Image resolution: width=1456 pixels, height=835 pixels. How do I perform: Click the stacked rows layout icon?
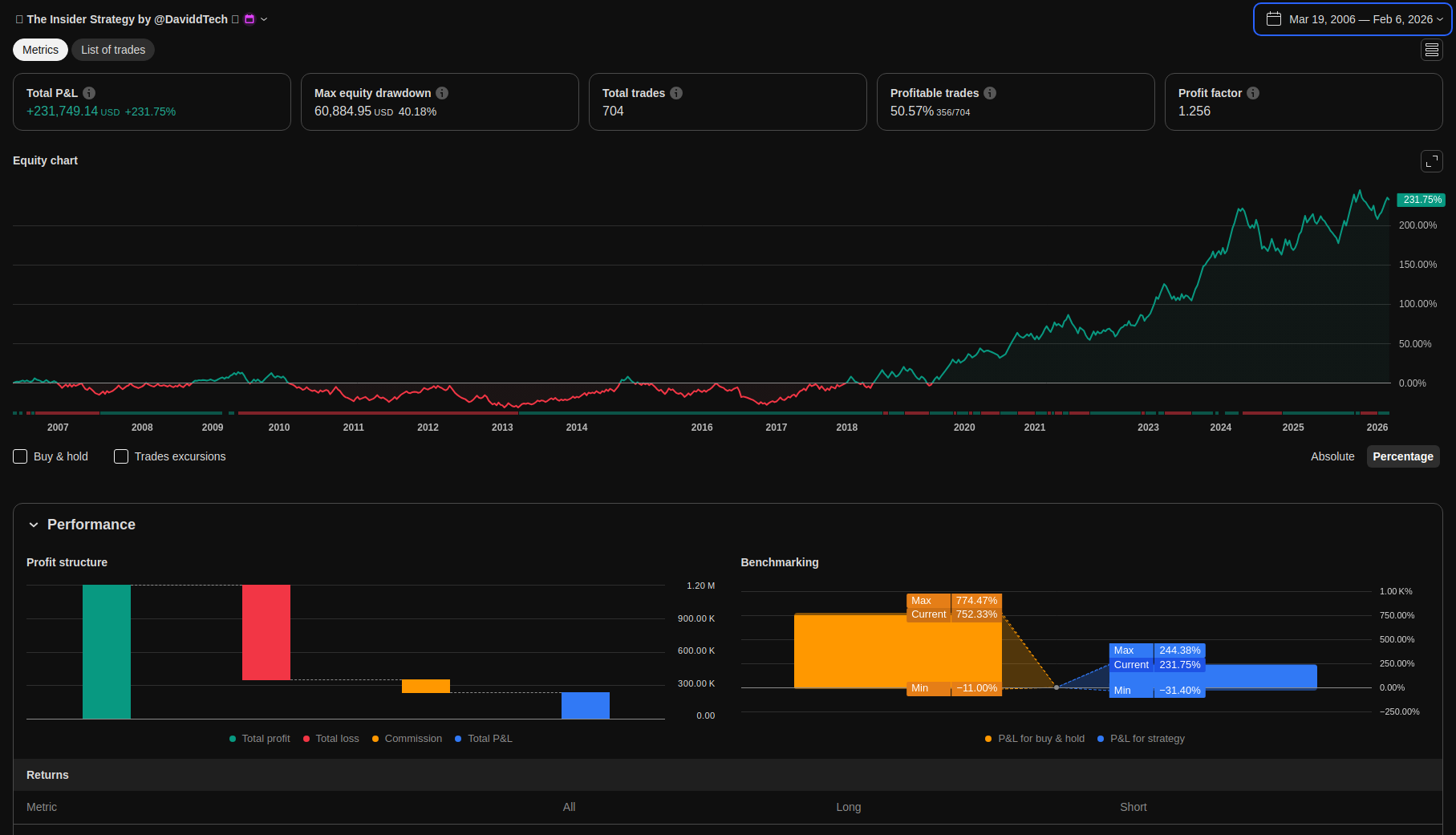(x=1431, y=50)
